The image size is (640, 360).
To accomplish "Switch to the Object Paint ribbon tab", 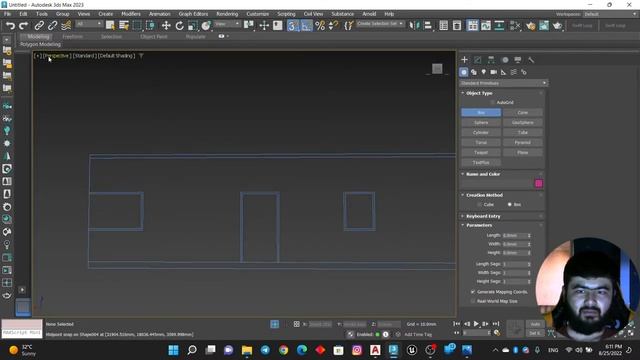I will point(153,36).
